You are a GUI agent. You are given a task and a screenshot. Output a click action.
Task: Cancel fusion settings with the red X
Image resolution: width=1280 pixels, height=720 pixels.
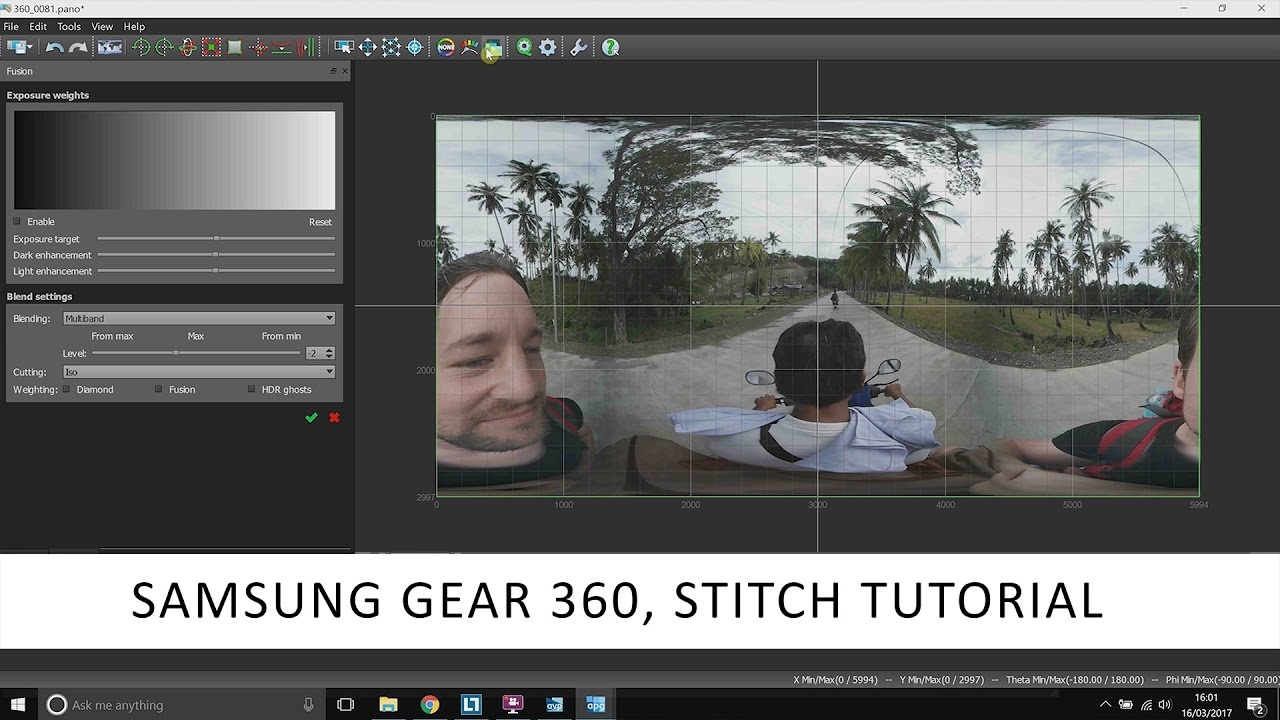pyautogui.click(x=334, y=417)
